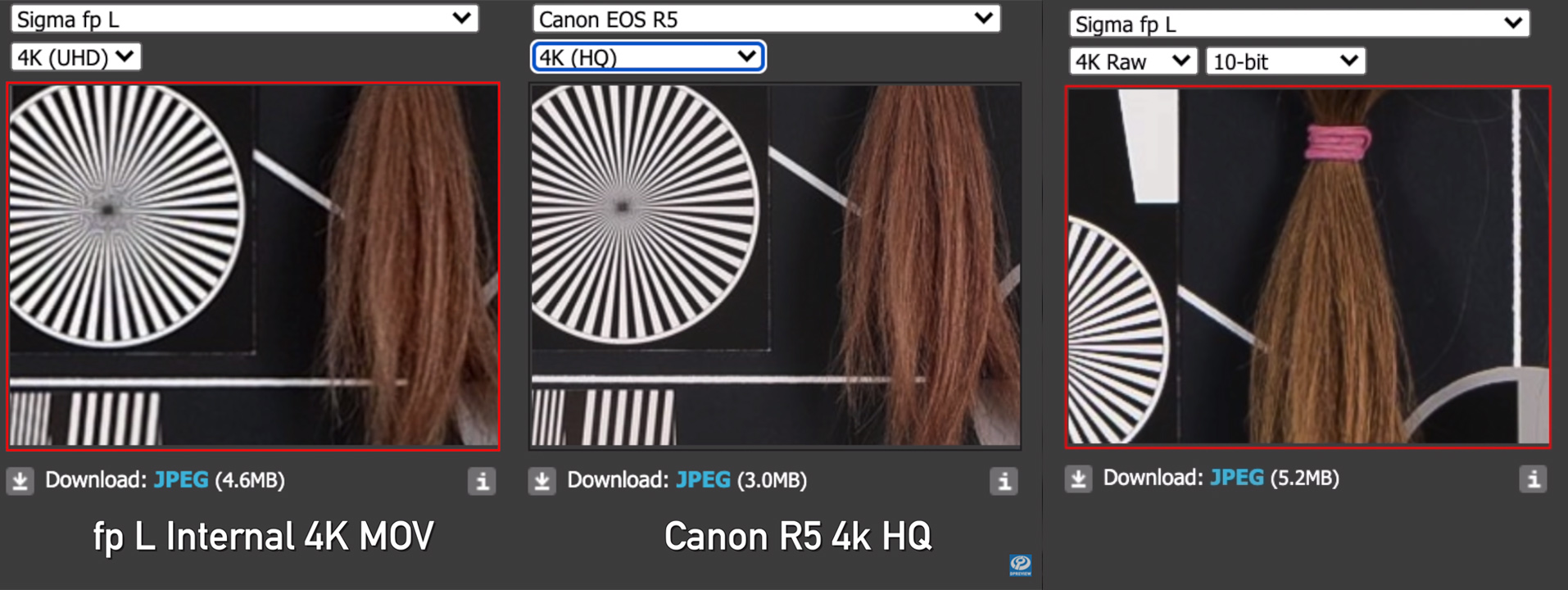This screenshot has width=1568, height=590.
Task: Open the 10-bit depth dropdown
Action: click(x=1285, y=61)
